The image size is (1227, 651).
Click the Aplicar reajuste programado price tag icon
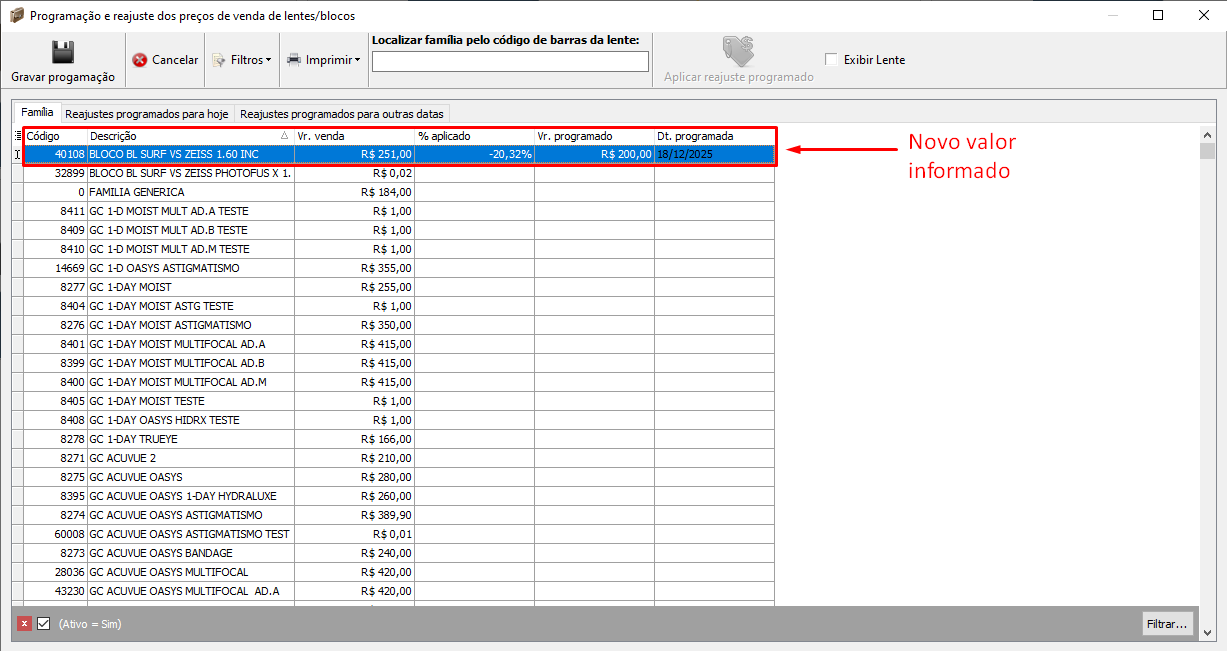pyautogui.click(x=738, y=51)
